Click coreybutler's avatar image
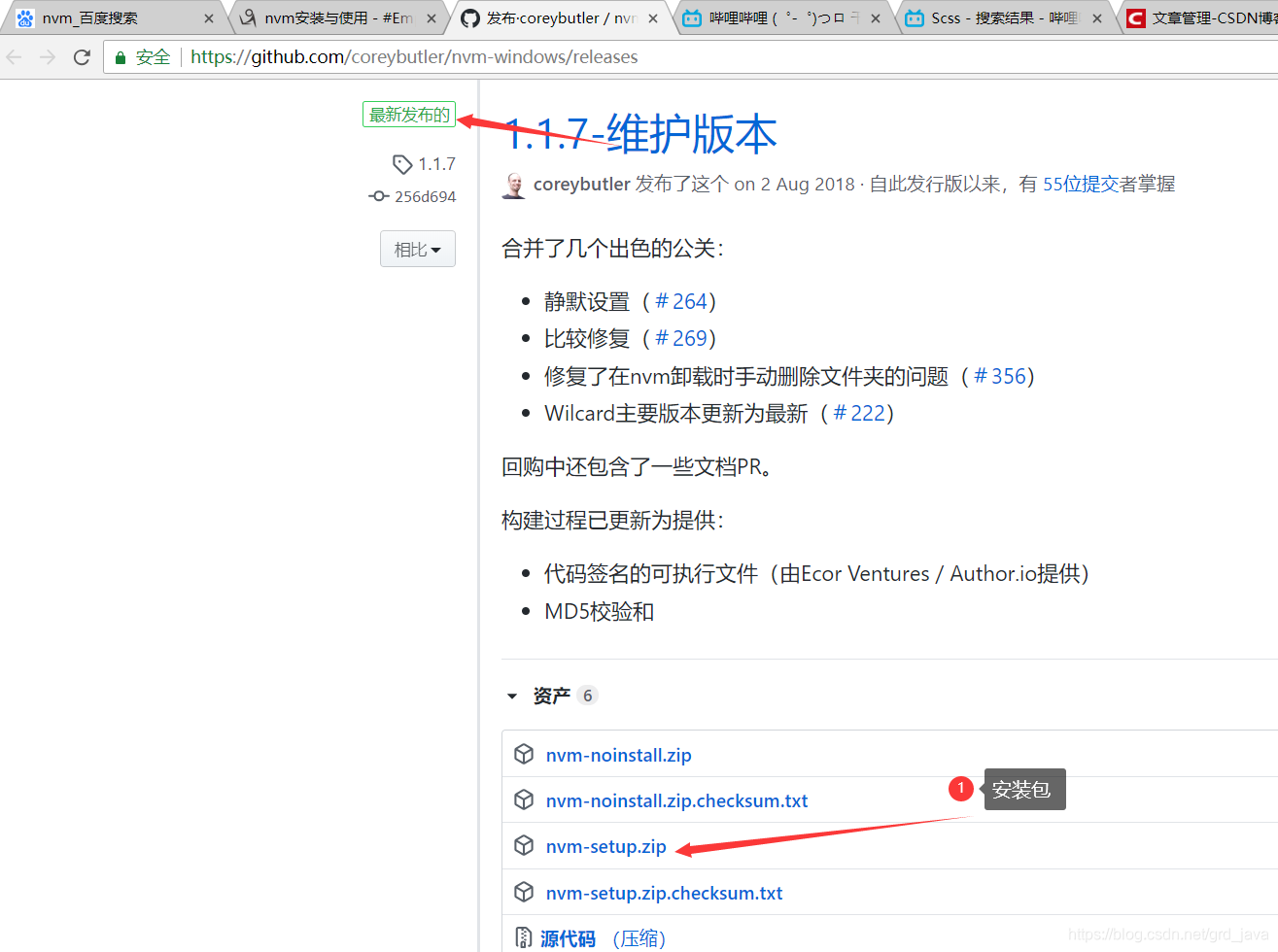This screenshot has width=1278, height=952. click(x=514, y=185)
